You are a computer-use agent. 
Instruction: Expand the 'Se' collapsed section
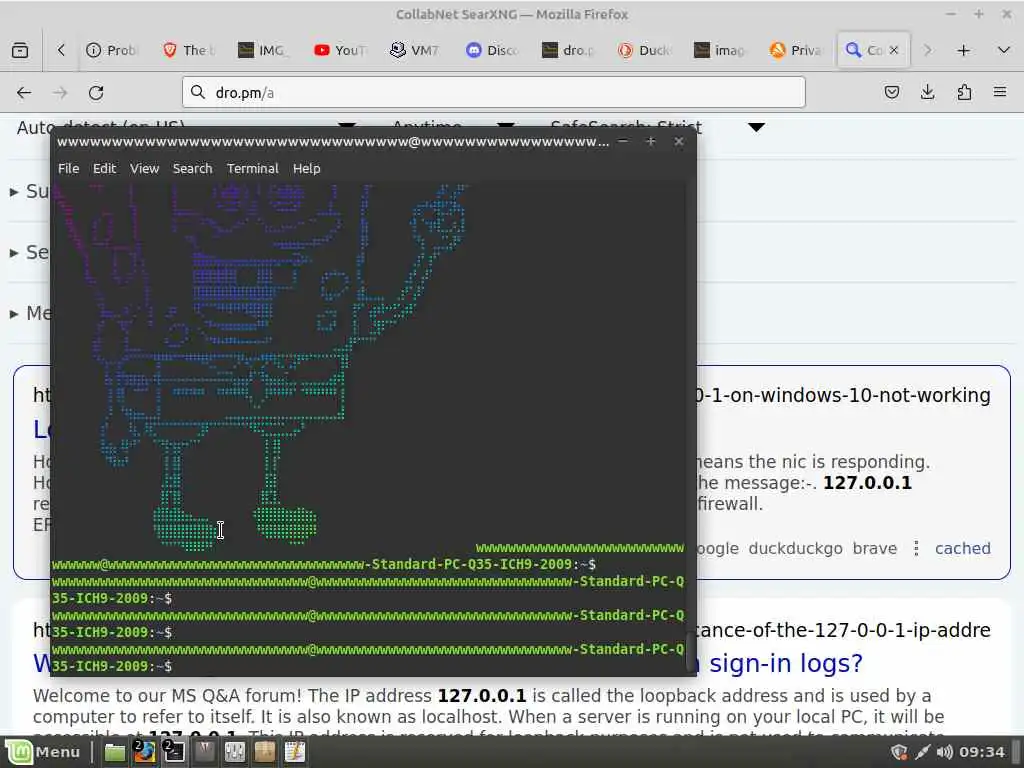[29, 252]
